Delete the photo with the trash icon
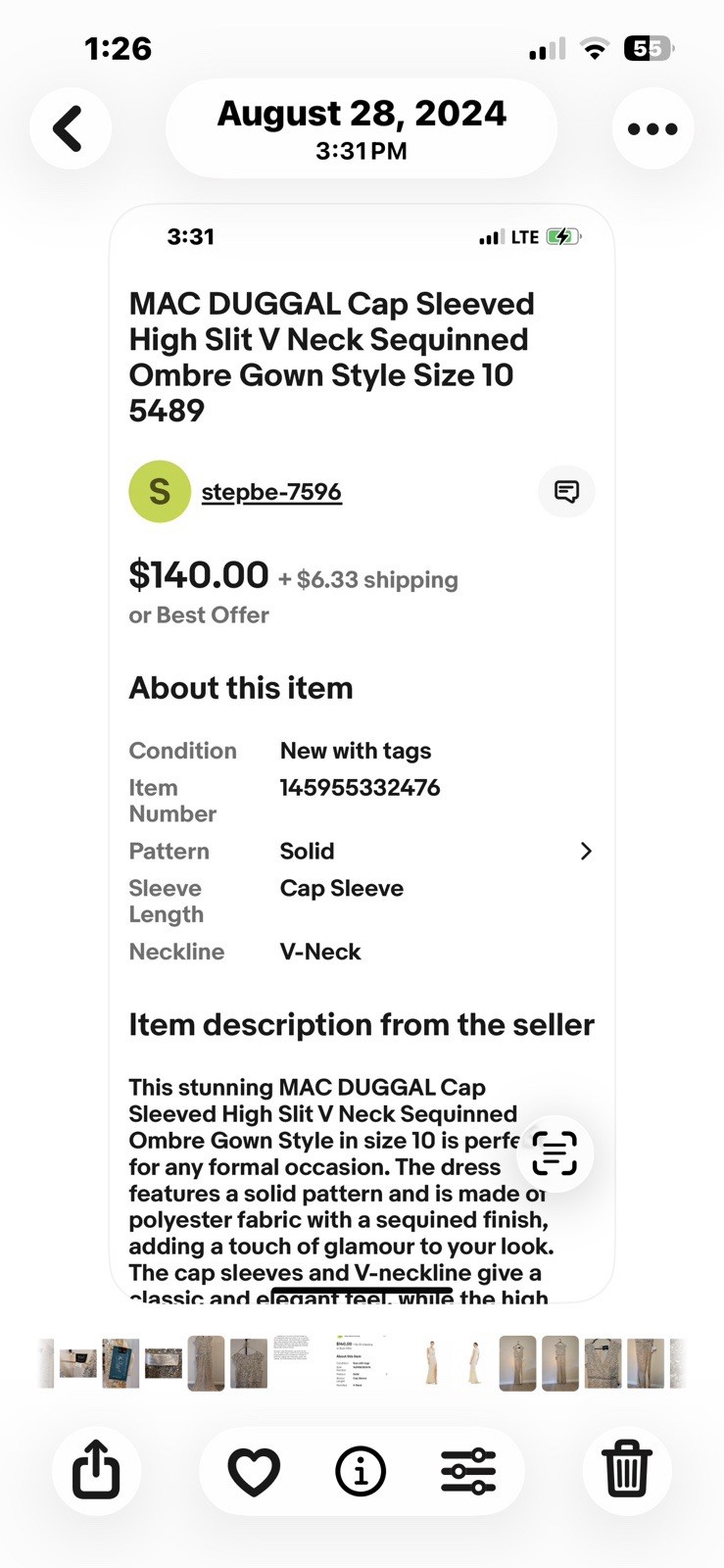The height and width of the screenshot is (1568, 724). 627,1470
